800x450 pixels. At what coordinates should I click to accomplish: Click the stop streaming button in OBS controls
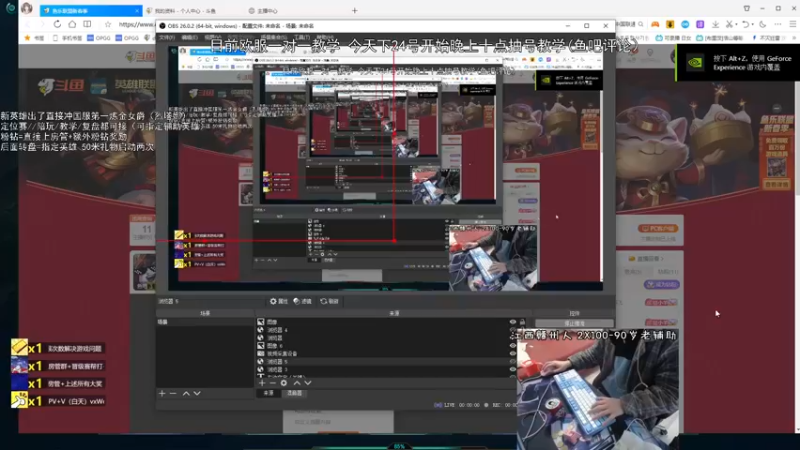(x=574, y=323)
